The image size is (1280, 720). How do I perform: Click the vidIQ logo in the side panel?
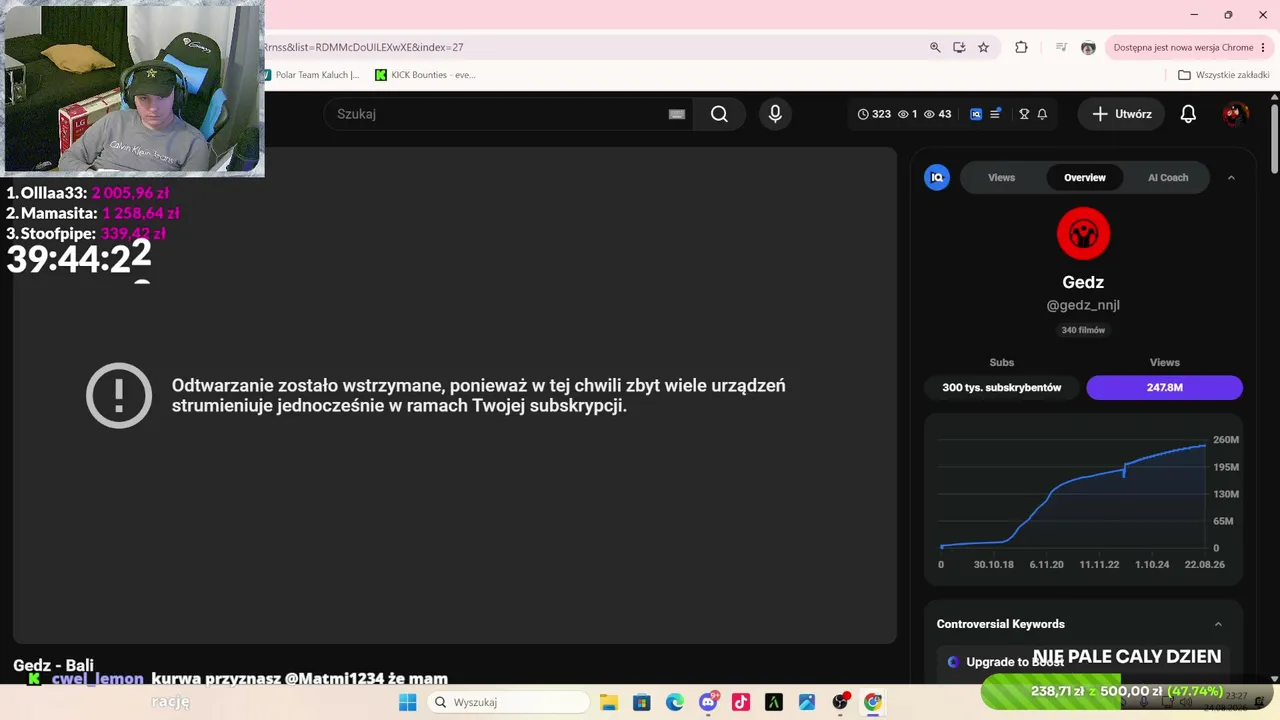tap(937, 177)
